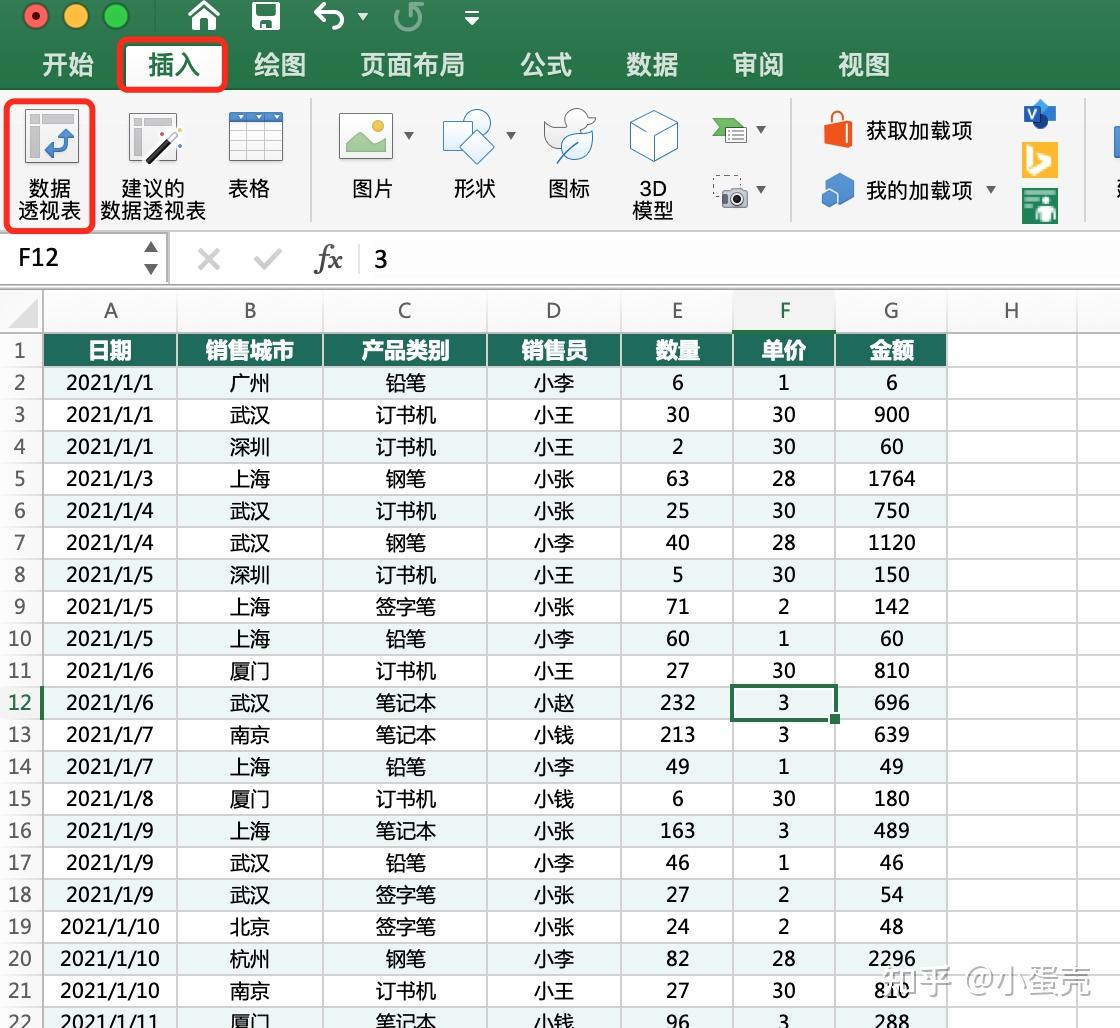The height and width of the screenshot is (1028, 1120).
Task: Click the SmartArt icon
Action: [x=730, y=131]
